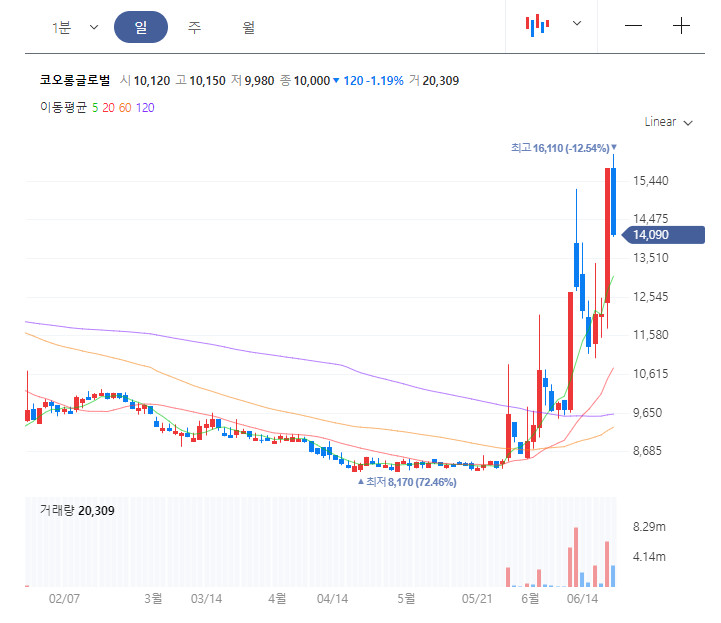721x623 pixels.
Task: Click the 04/14 date axis label
Action: pyautogui.click(x=332, y=599)
